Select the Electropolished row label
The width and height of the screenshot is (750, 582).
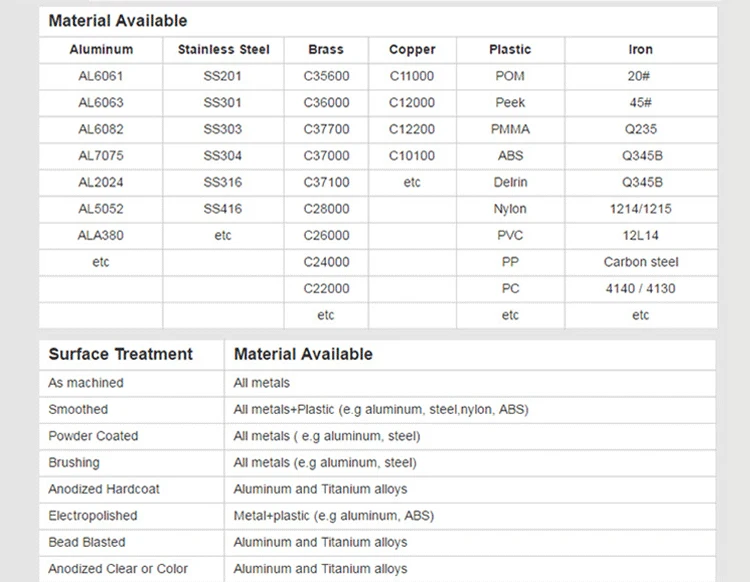[x=93, y=516]
